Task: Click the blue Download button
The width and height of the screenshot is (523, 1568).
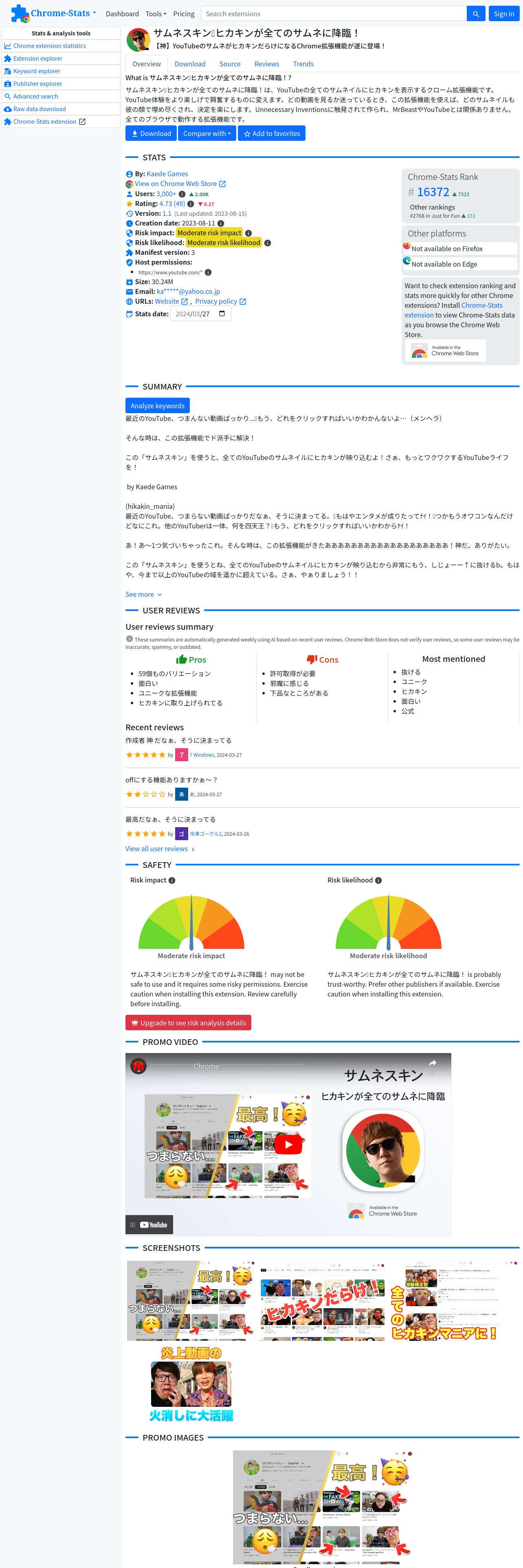Action: pyautogui.click(x=151, y=133)
